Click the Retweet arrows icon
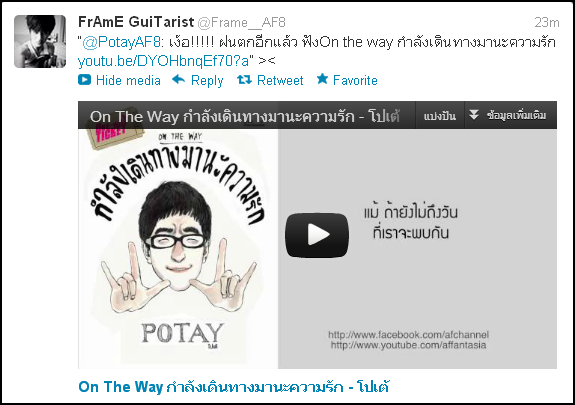Screen dimensions: 575x405 click(x=244, y=79)
